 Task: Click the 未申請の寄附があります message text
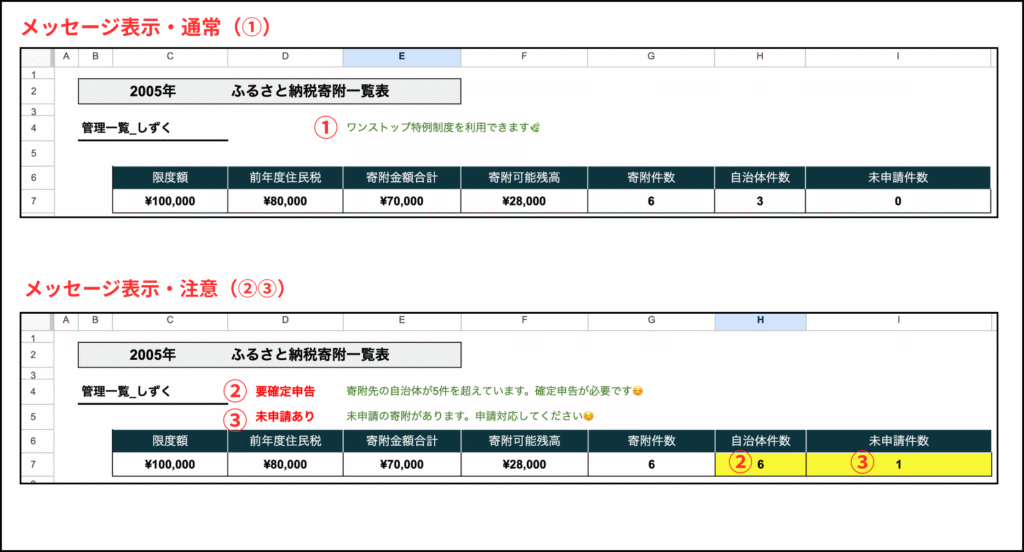pos(470,416)
